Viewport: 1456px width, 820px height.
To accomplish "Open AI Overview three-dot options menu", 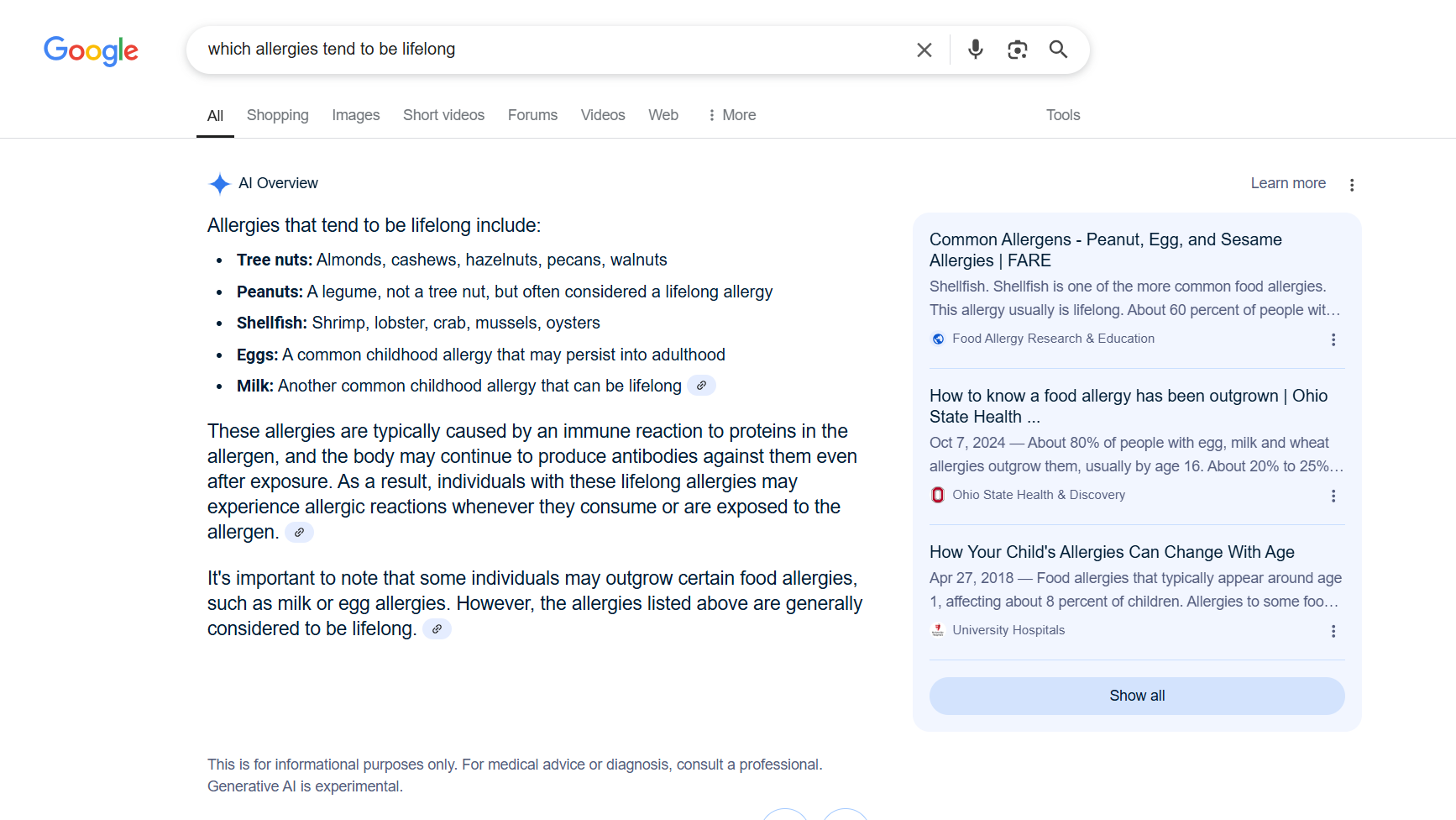I will point(1352,185).
